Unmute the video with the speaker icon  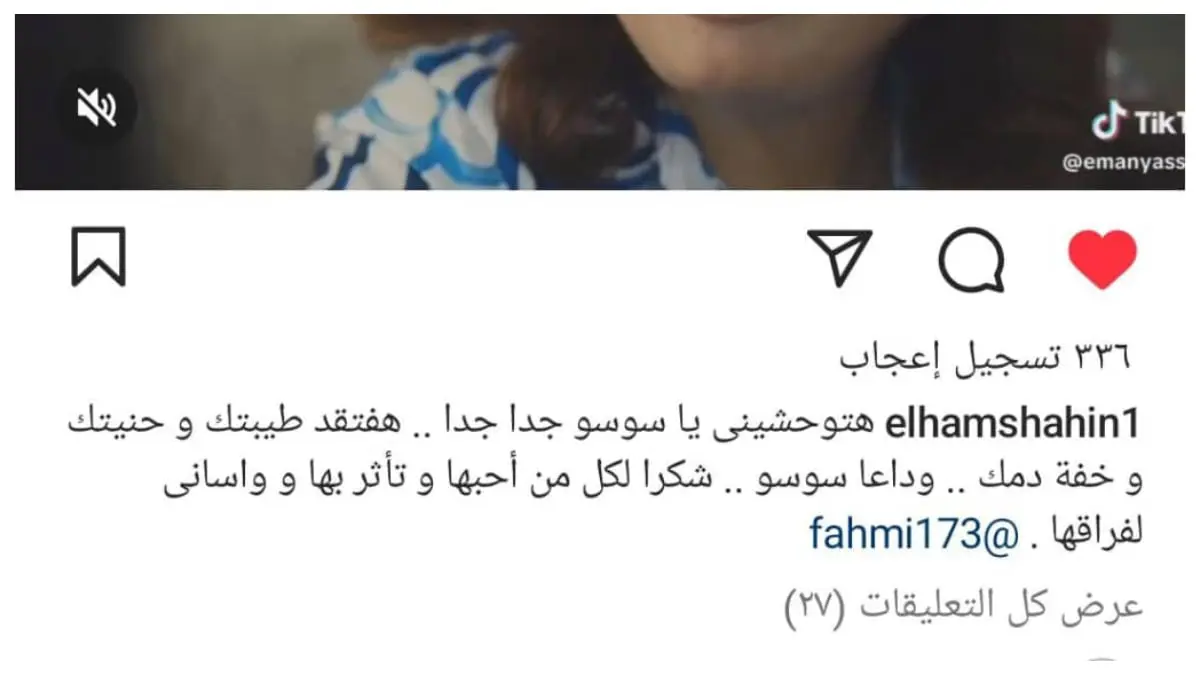coord(97,107)
